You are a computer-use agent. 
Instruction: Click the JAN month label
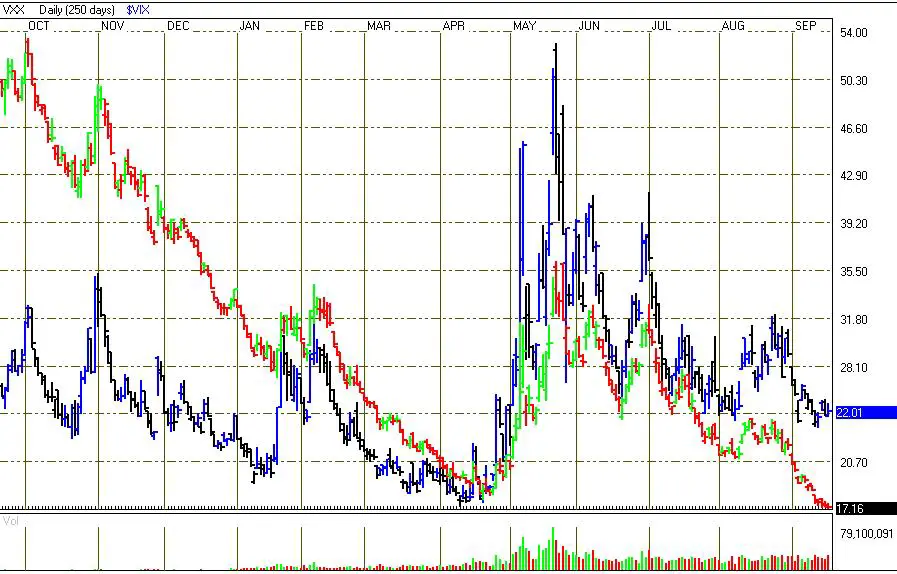tap(249, 26)
